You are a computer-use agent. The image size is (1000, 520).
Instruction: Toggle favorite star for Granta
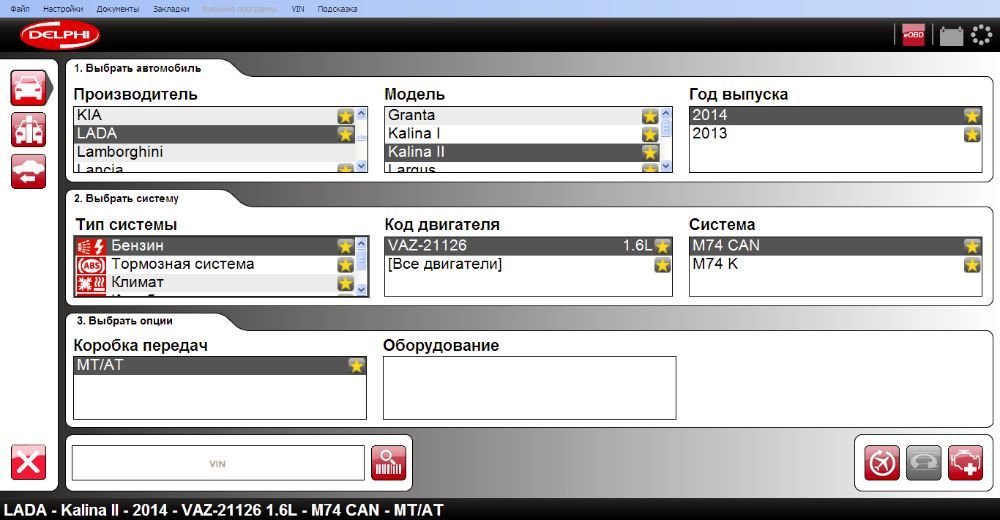tap(650, 116)
